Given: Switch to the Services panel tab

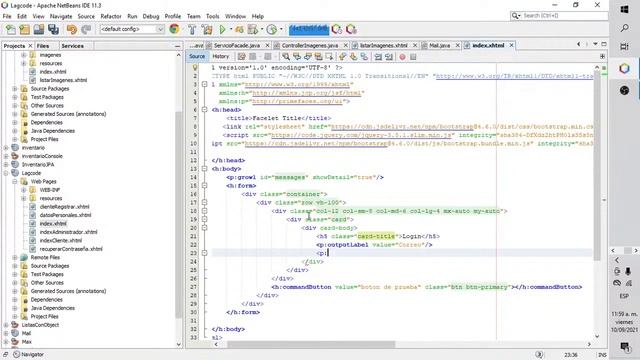Looking at the screenshot, I should pyautogui.click(x=72, y=46).
